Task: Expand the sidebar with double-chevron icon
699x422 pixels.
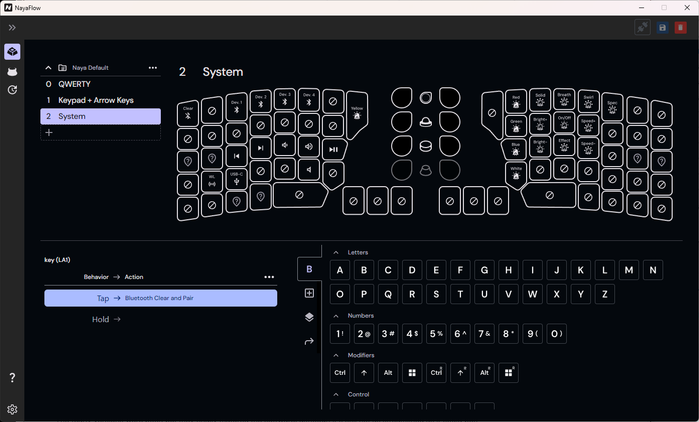Action: (12, 28)
